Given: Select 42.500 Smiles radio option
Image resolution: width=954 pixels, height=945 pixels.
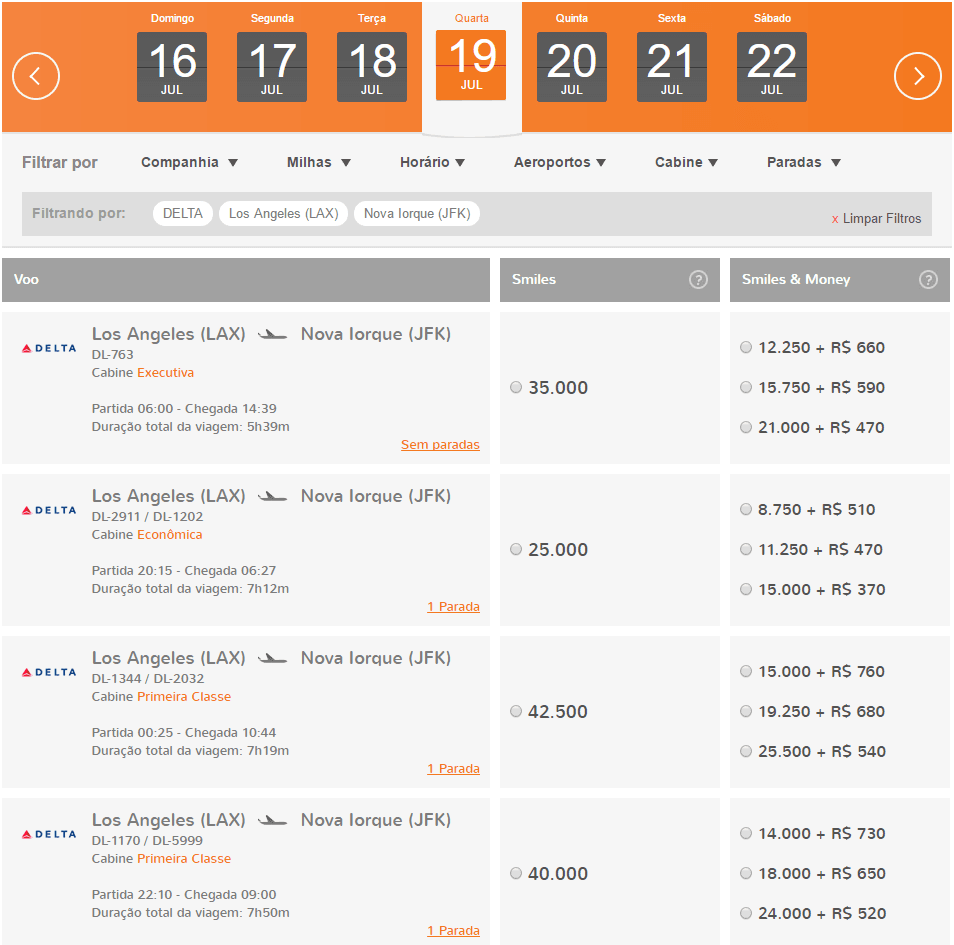Looking at the screenshot, I should pyautogui.click(x=516, y=711).
